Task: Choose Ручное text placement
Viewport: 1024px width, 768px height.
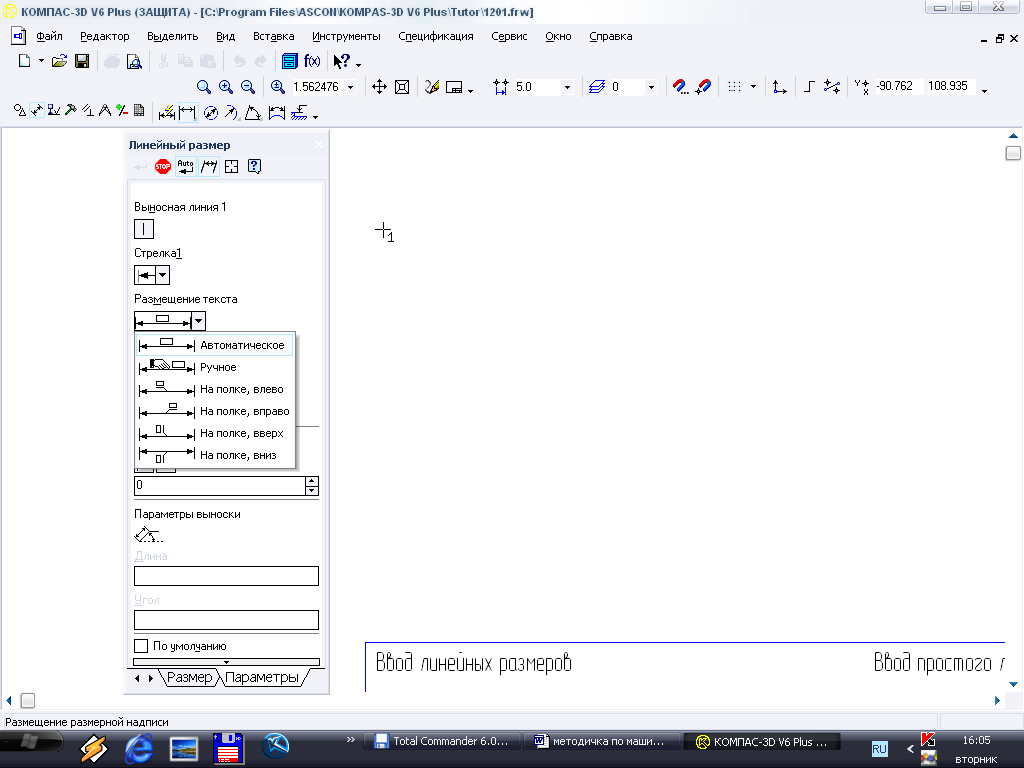Action: point(215,367)
